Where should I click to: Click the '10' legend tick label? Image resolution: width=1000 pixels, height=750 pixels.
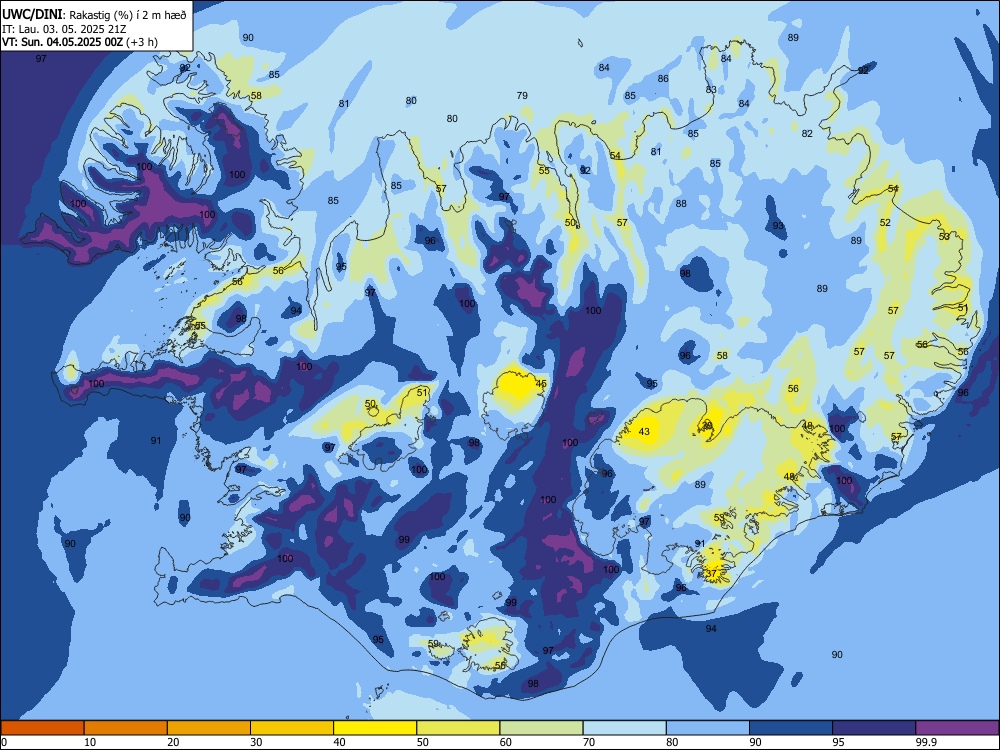[90, 742]
